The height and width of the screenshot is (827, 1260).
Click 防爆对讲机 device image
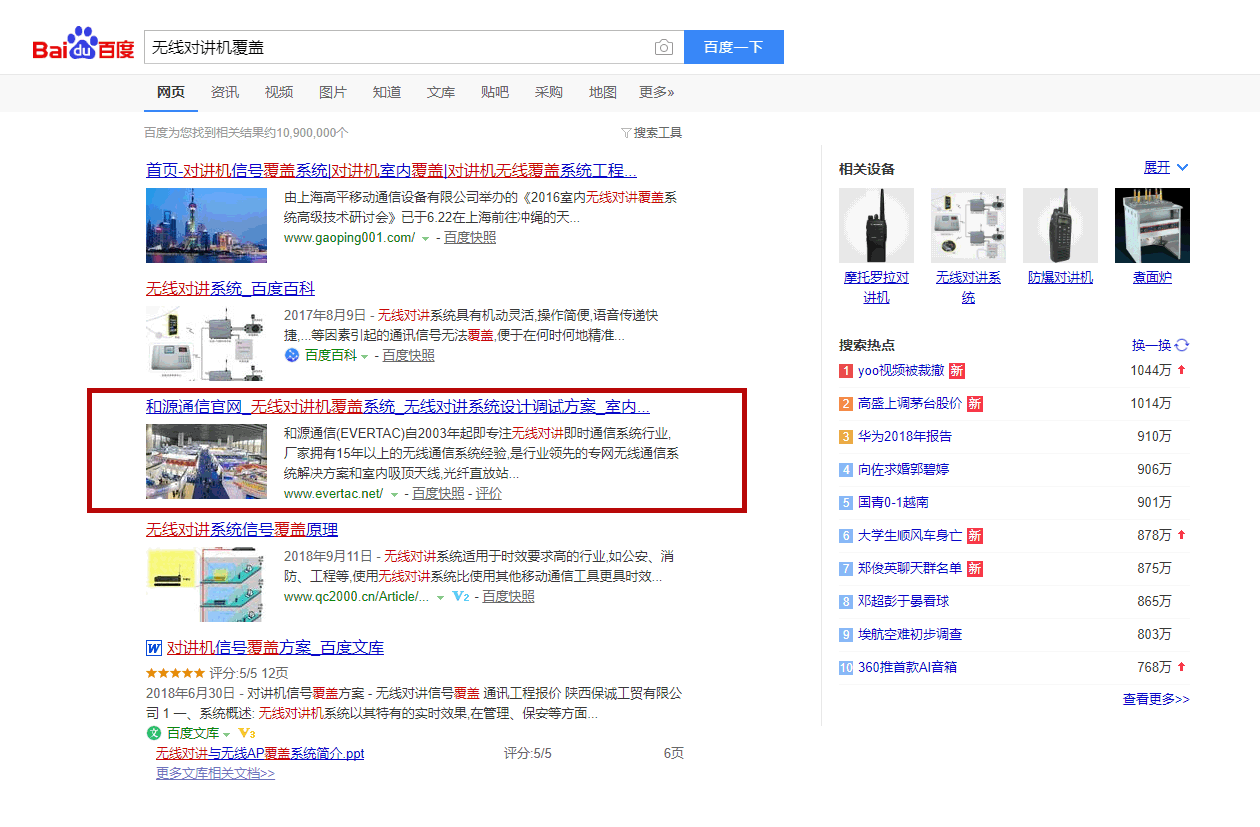[1060, 226]
